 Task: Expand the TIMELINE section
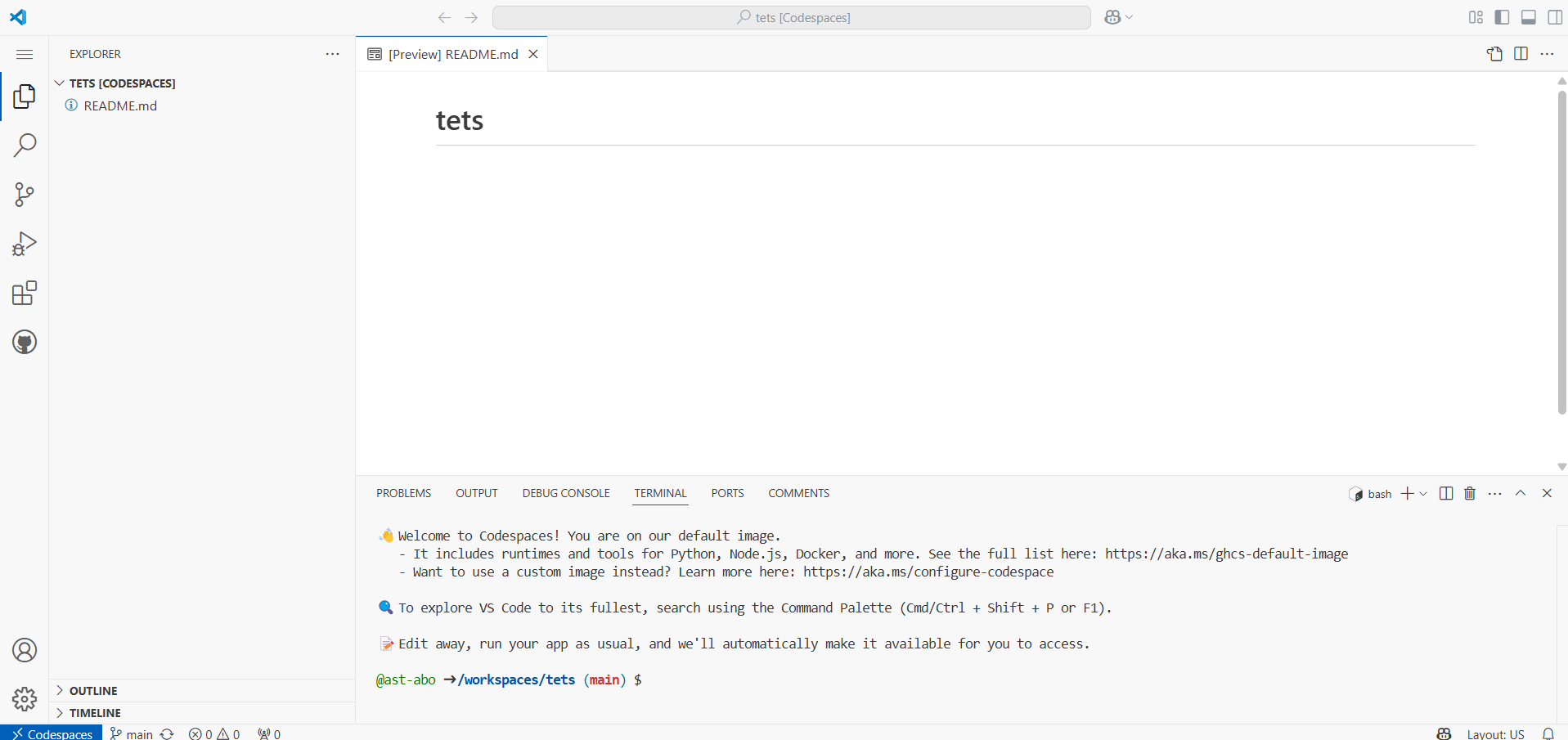(95, 713)
